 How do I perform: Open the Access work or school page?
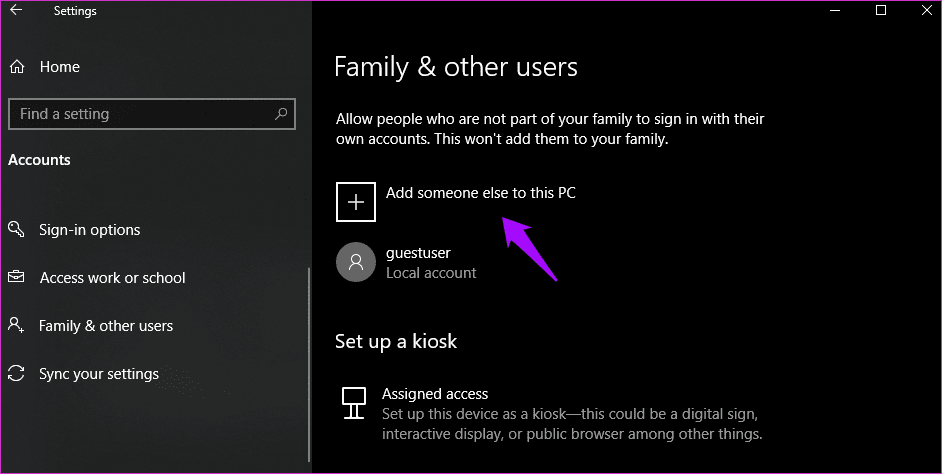coord(112,278)
